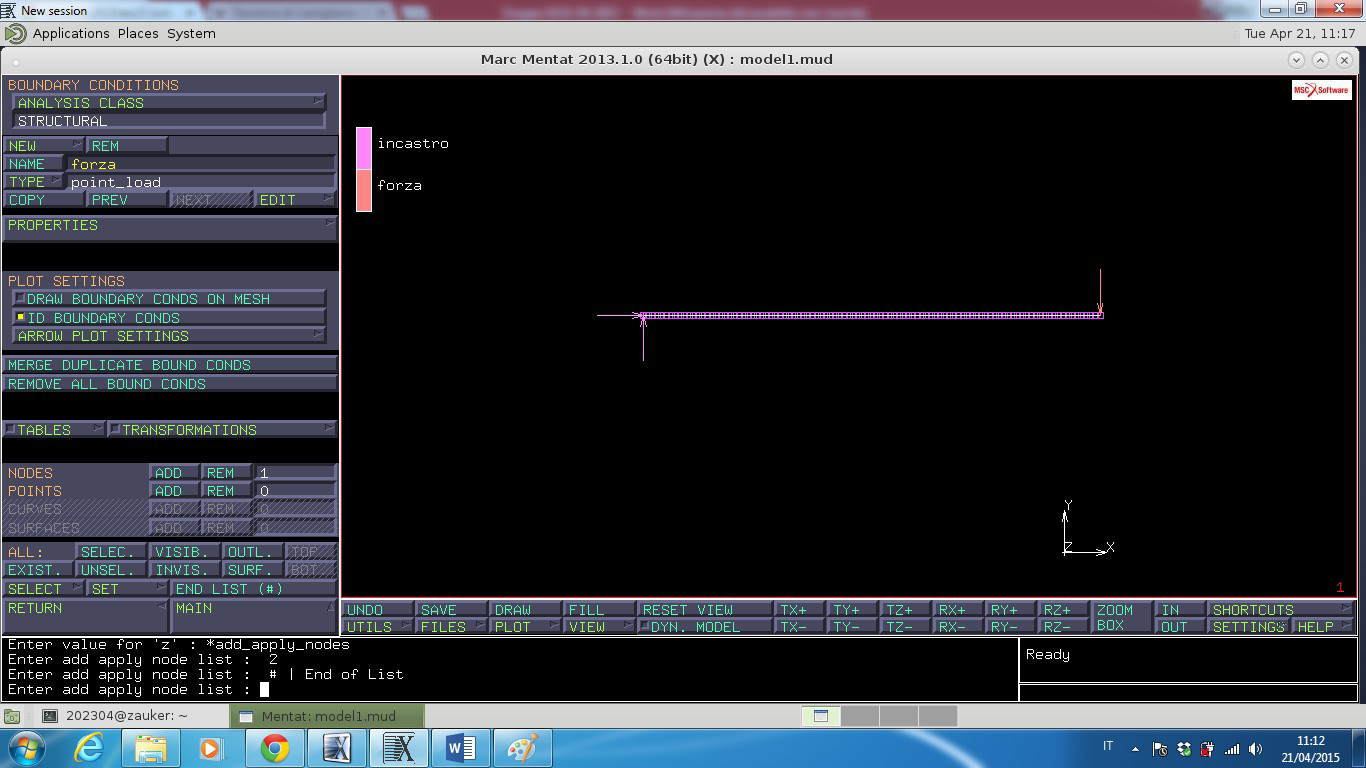Click COPY boundary condition
This screenshot has height=768, width=1366.
point(43,200)
